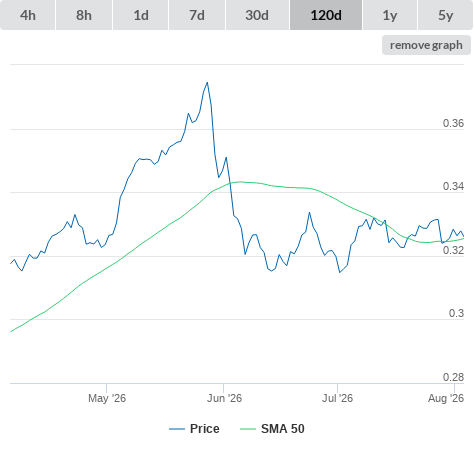
Task: Click the 0.36 y-axis value label
Action: coord(453,123)
